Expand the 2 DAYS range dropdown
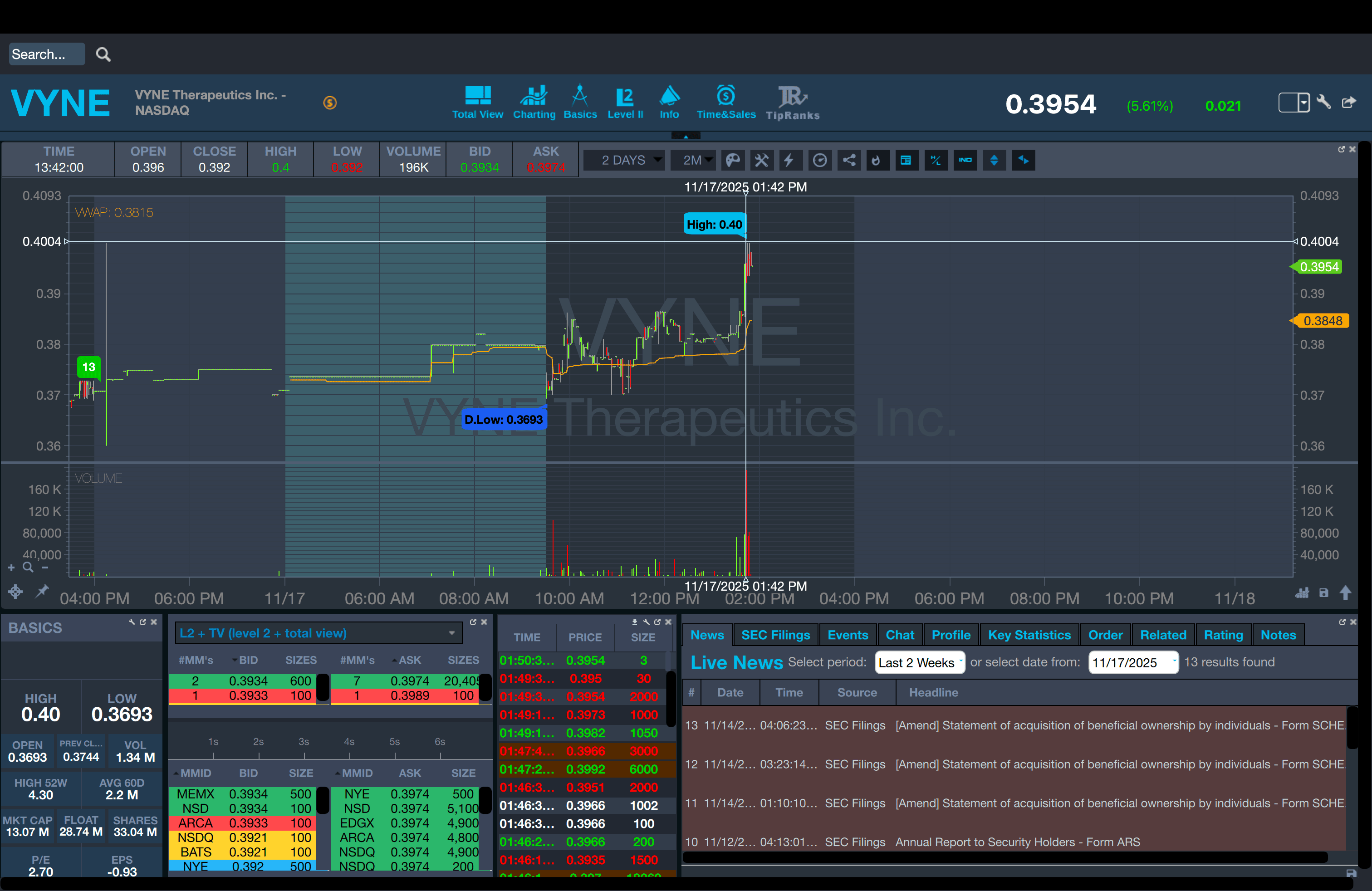1372x891 pixels. [625, 160]
